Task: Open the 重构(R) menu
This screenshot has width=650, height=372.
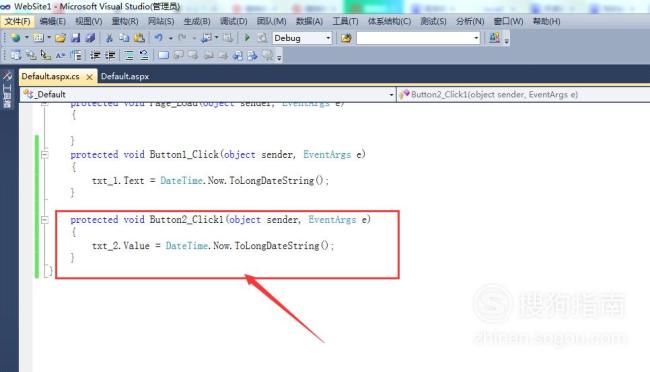Action: click(x=125, y=21)
